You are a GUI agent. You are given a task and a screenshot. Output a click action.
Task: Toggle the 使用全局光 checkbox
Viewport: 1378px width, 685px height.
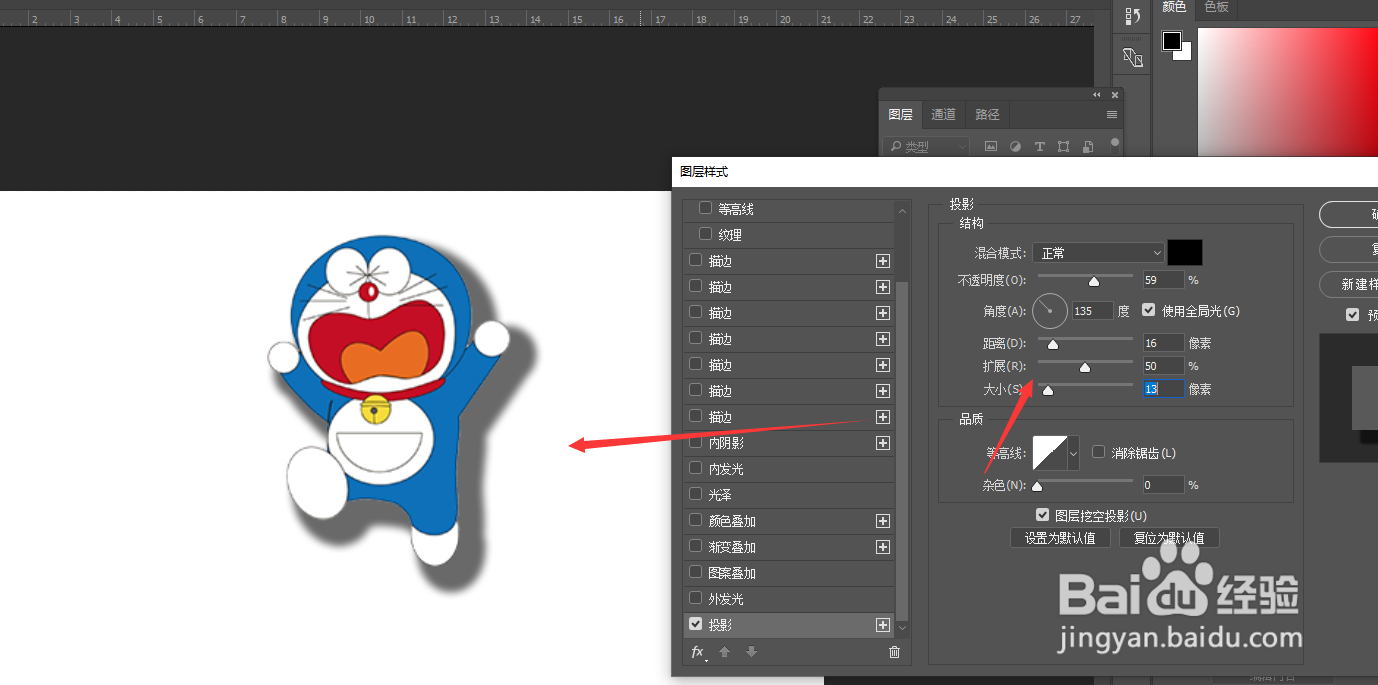pyautogui.click(x=1148, y=310)
